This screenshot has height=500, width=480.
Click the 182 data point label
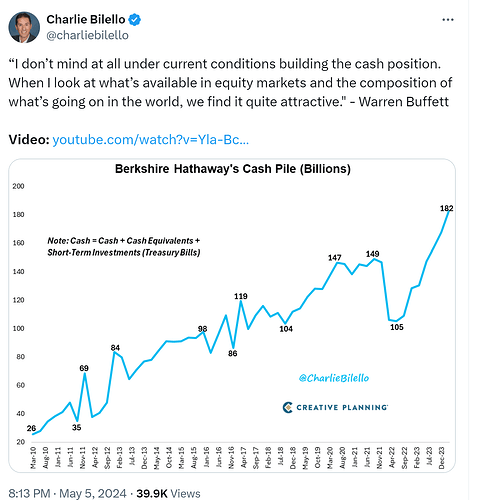[x=447, y=208]
